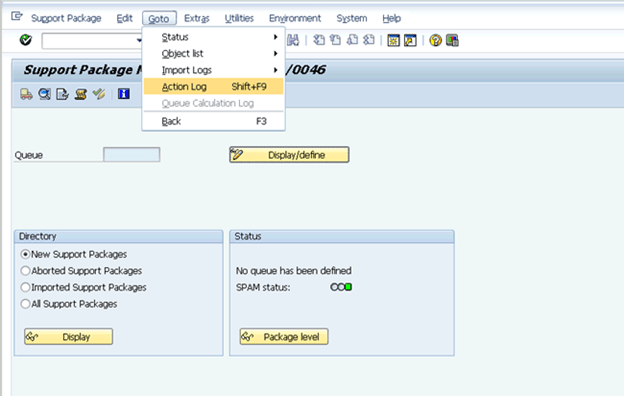Click the Display button in Directory
624x396 pixels.
point(68,337)
